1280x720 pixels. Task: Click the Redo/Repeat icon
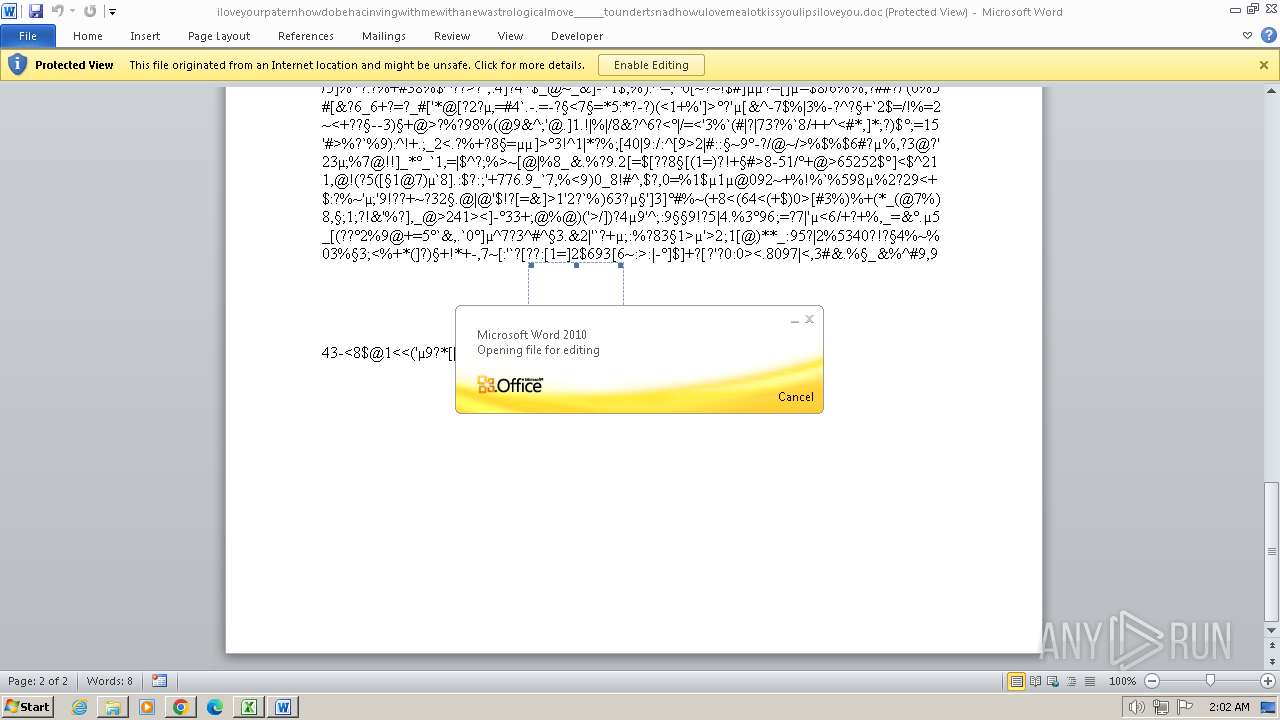pyautogui.click(x=90, y=11)
